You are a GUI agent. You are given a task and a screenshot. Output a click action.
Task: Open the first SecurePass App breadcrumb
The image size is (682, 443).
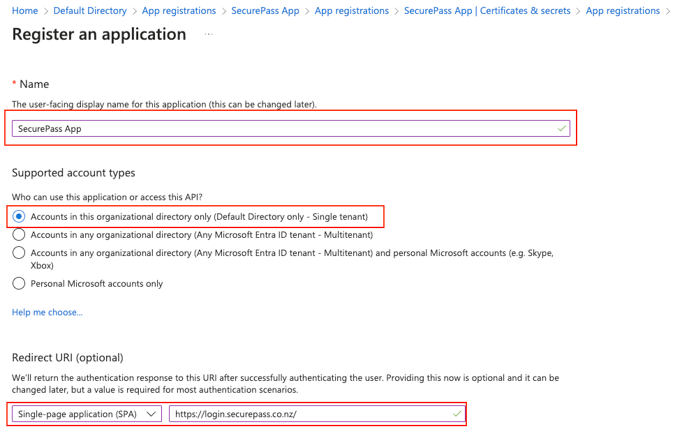click(x=265, y=11)
